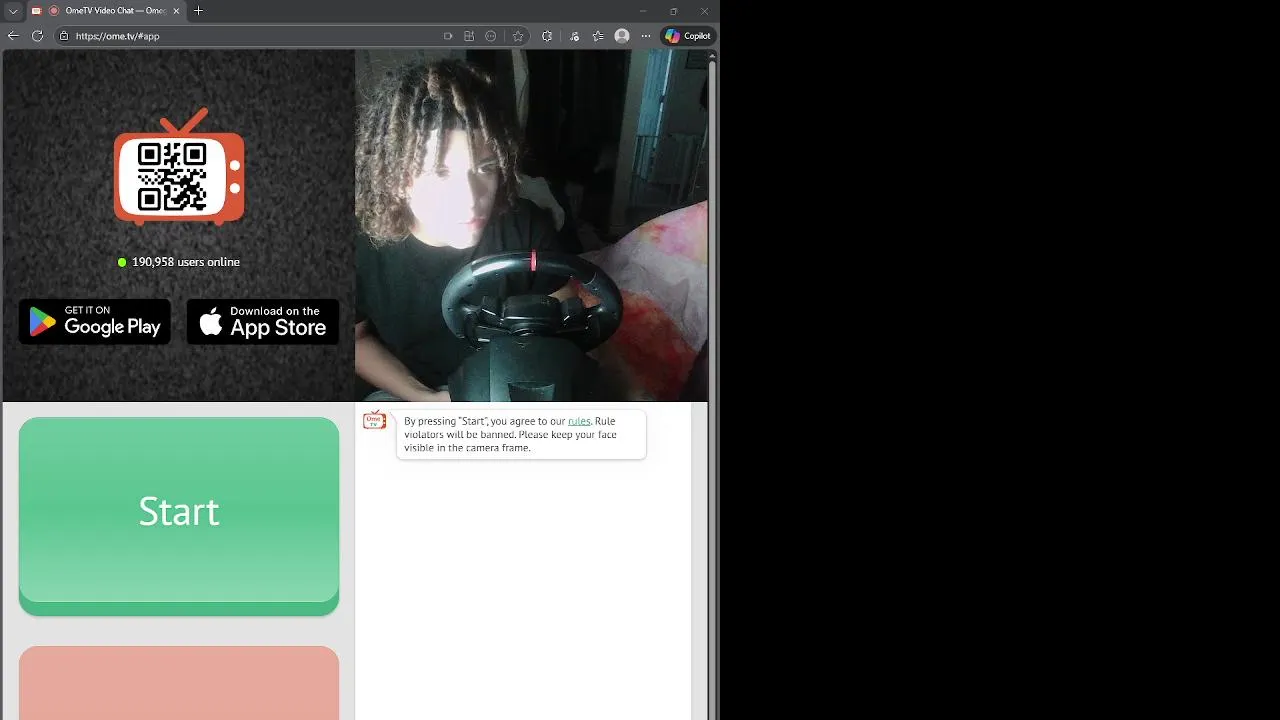Reload the page with refresh icon
Viewport: 1280px width, 720px height.
37,36
